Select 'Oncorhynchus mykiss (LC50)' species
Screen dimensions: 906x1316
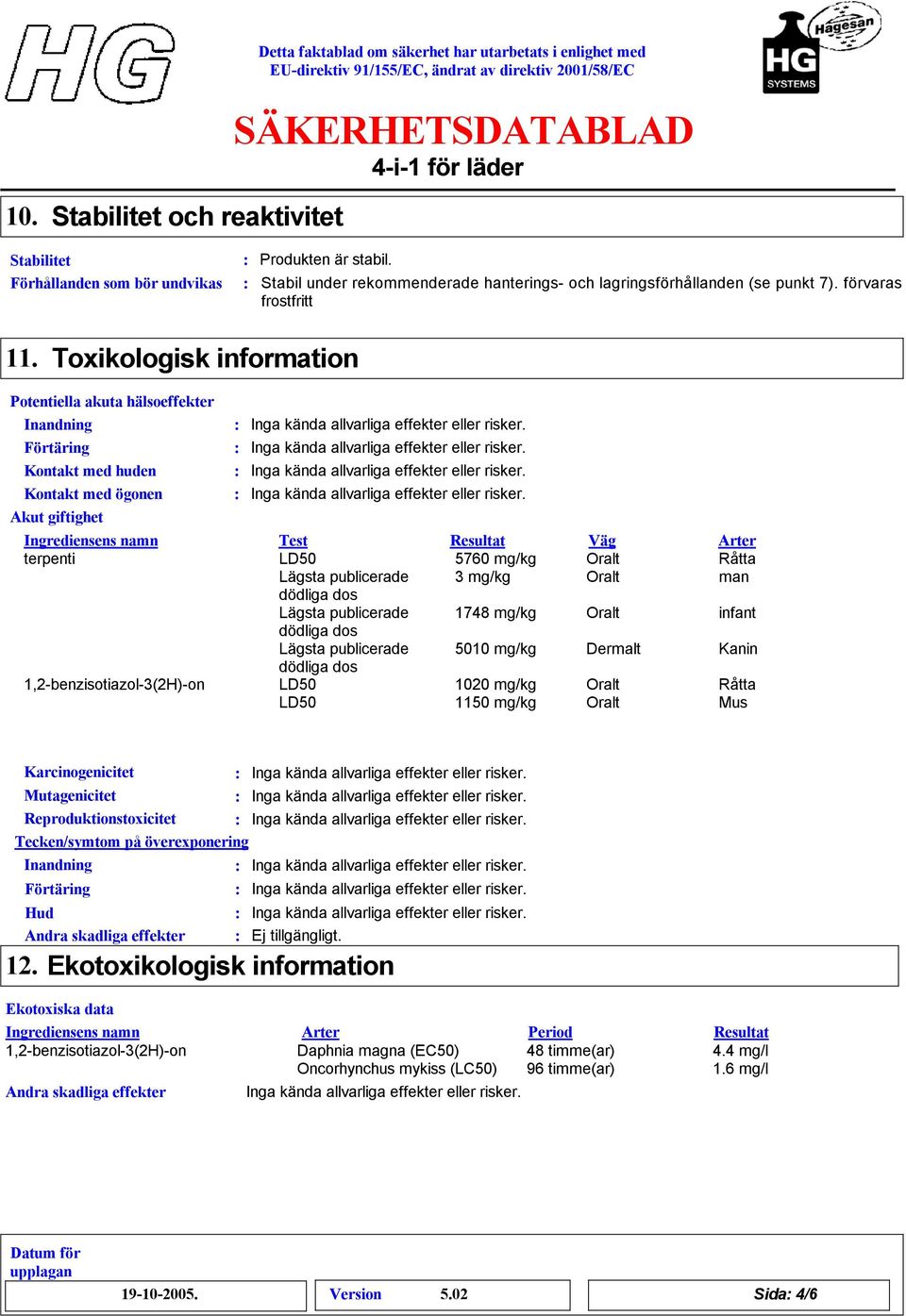pyautogui.click(x=396, y=1068)
